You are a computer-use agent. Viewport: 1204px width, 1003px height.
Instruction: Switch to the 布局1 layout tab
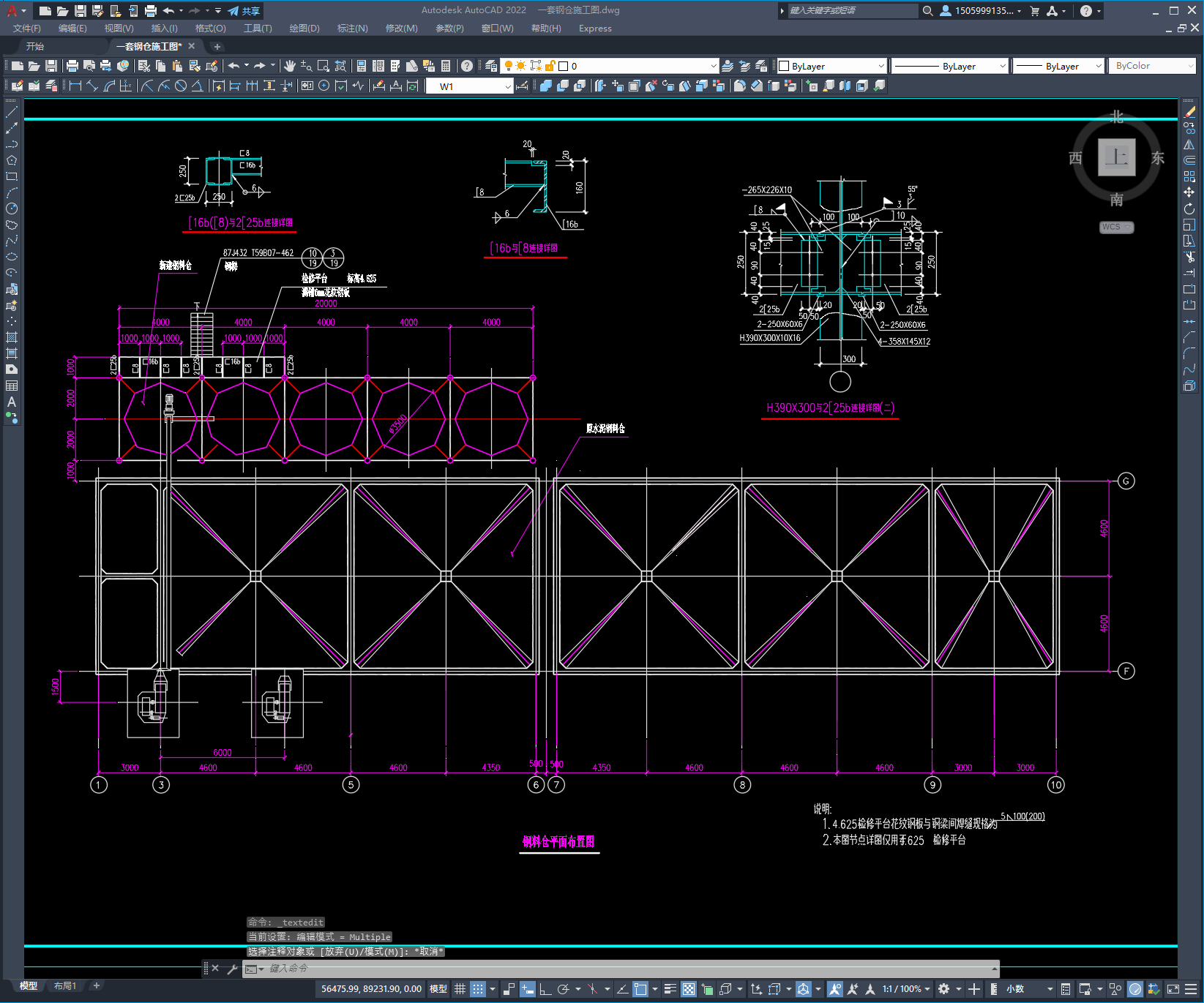tap(65, 986)
